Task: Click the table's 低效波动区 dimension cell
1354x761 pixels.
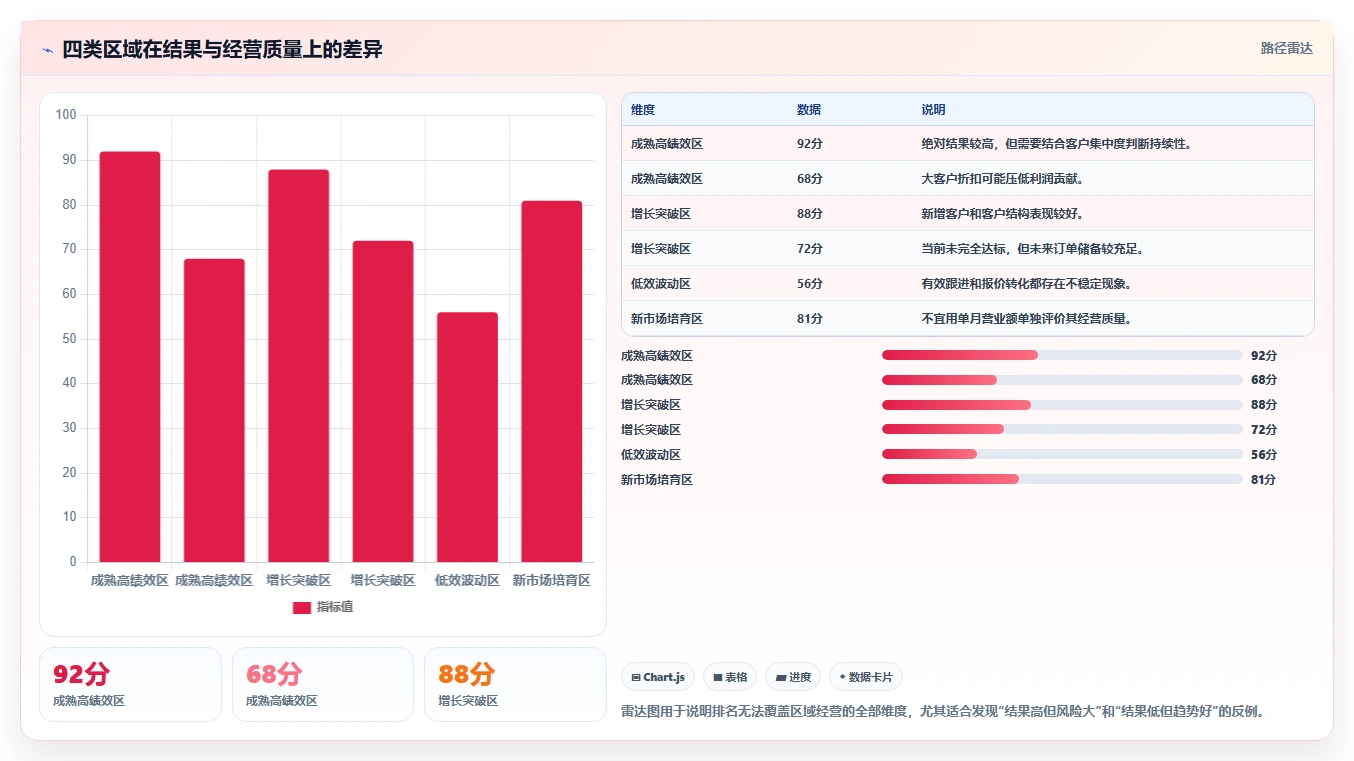Action: pos(661,284)
